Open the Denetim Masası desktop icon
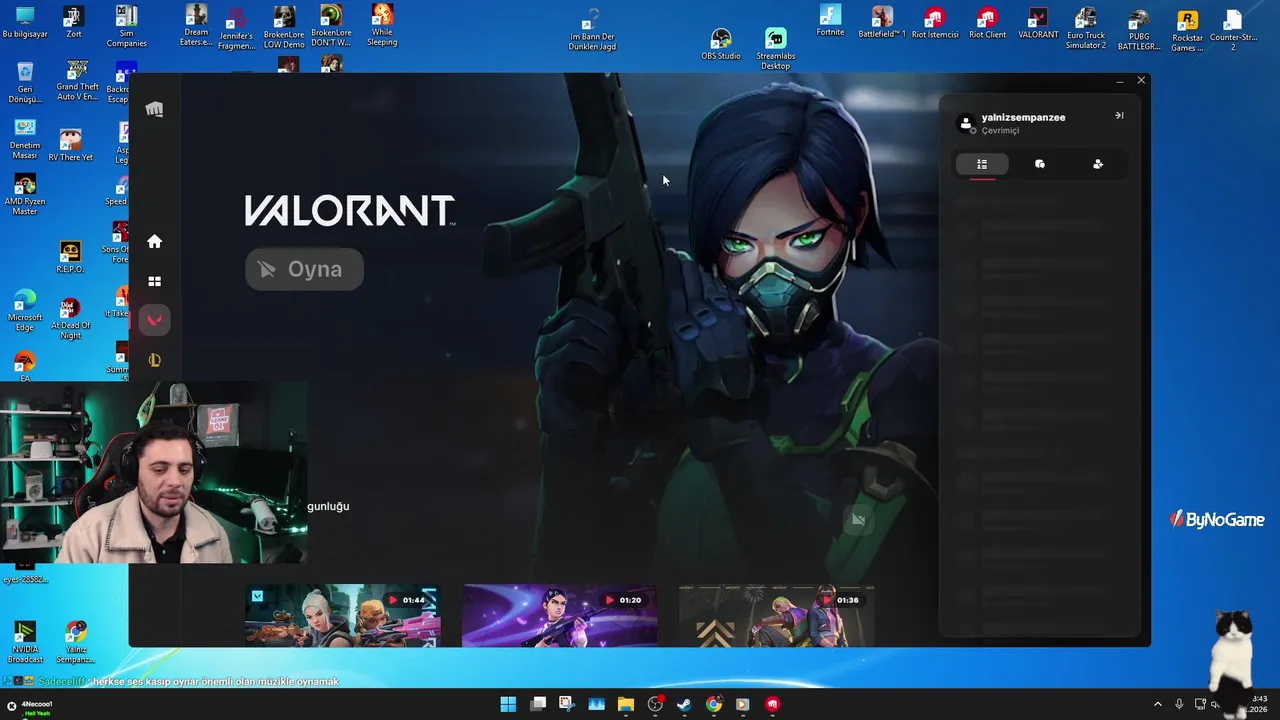The width and height of the screenshot is (1280, 720). point(25,139)
